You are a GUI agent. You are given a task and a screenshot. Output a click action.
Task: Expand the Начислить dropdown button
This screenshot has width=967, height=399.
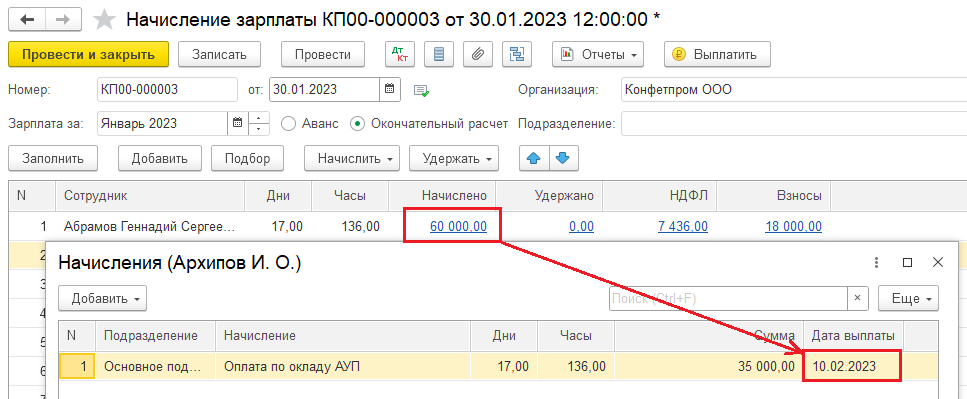pos(352,158)
